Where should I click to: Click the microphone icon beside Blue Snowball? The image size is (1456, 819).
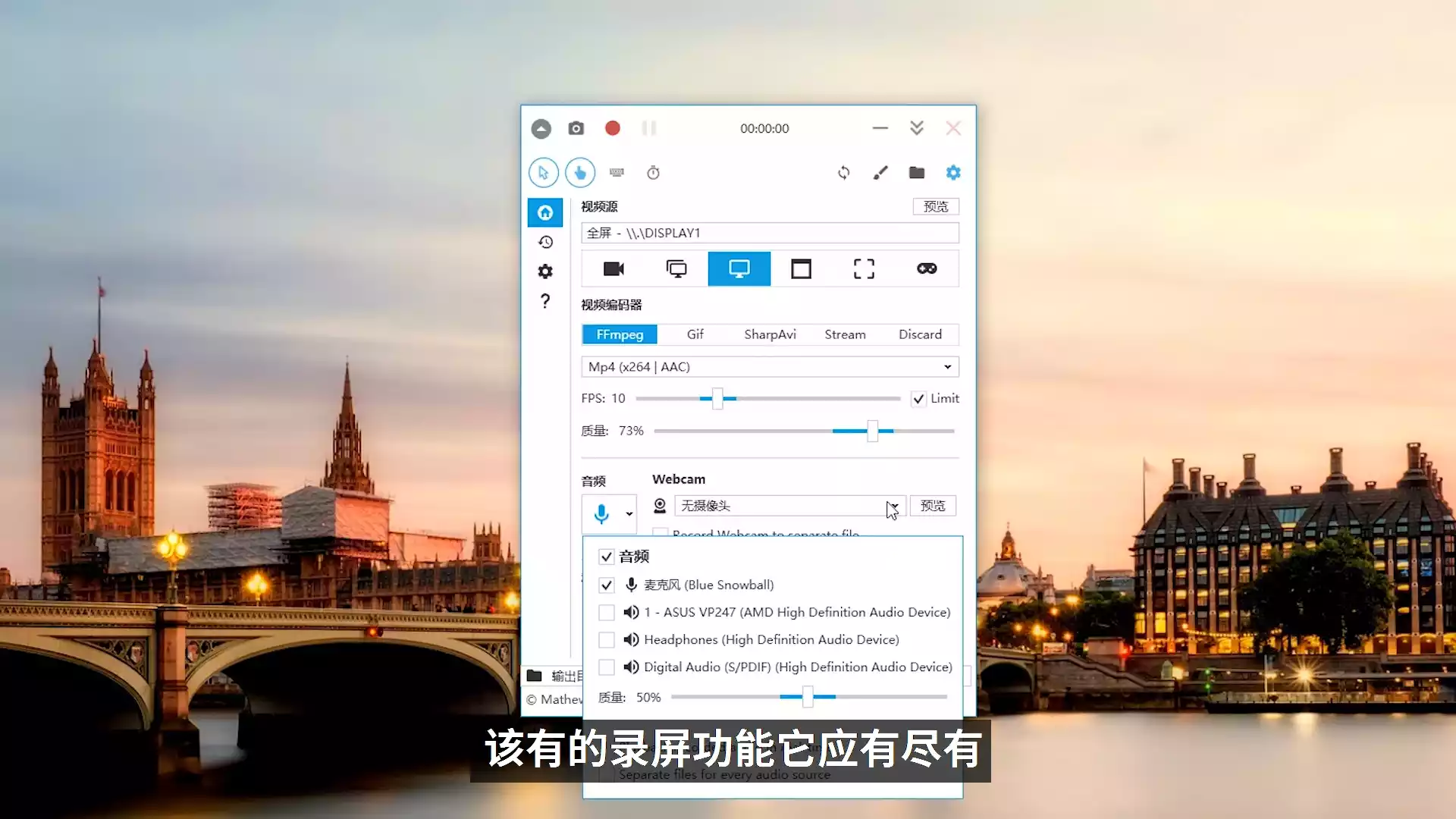[x=631, y=585]
